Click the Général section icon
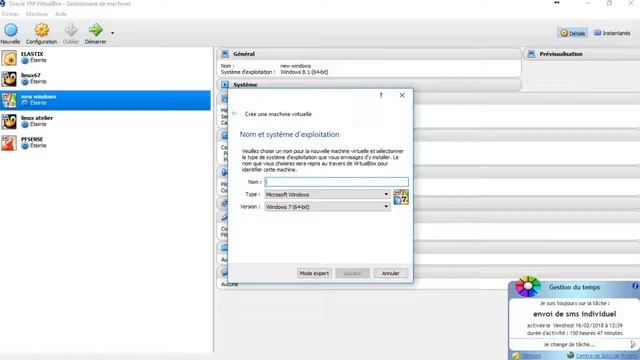 click(x=225, y=54)
